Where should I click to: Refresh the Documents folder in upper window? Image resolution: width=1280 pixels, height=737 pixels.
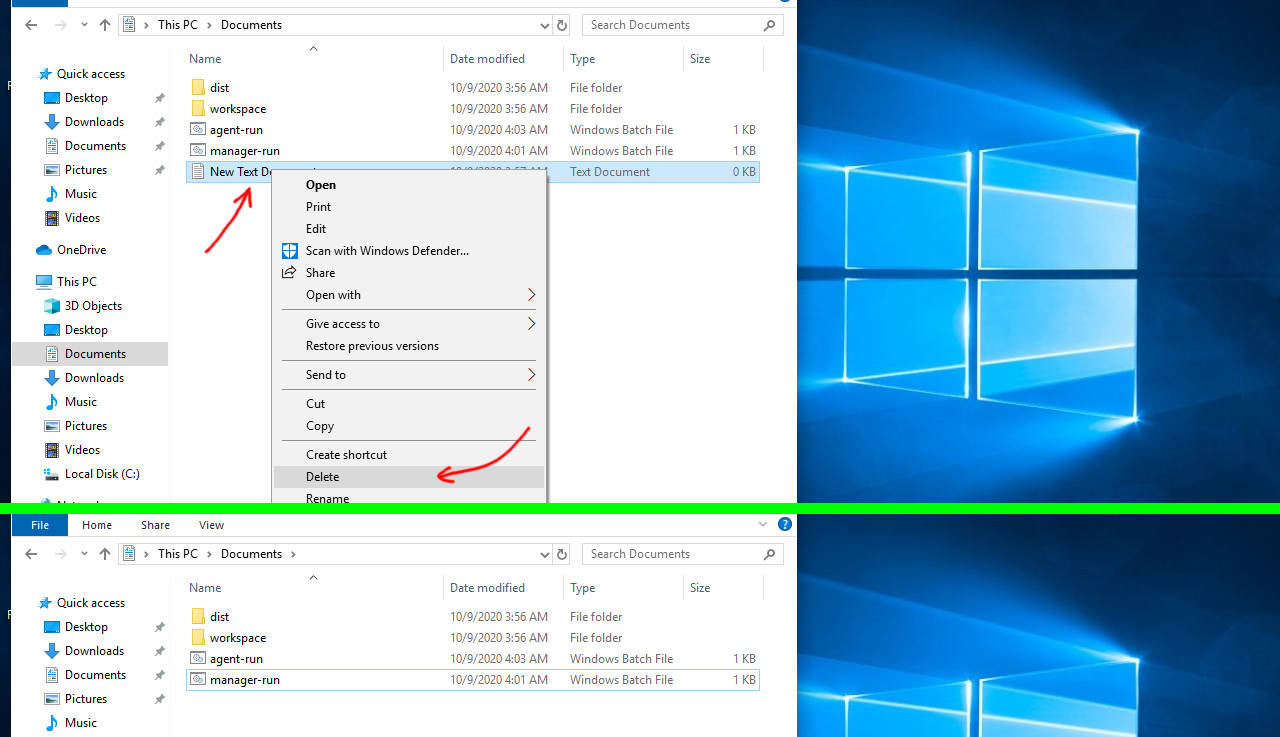point(562,25)
